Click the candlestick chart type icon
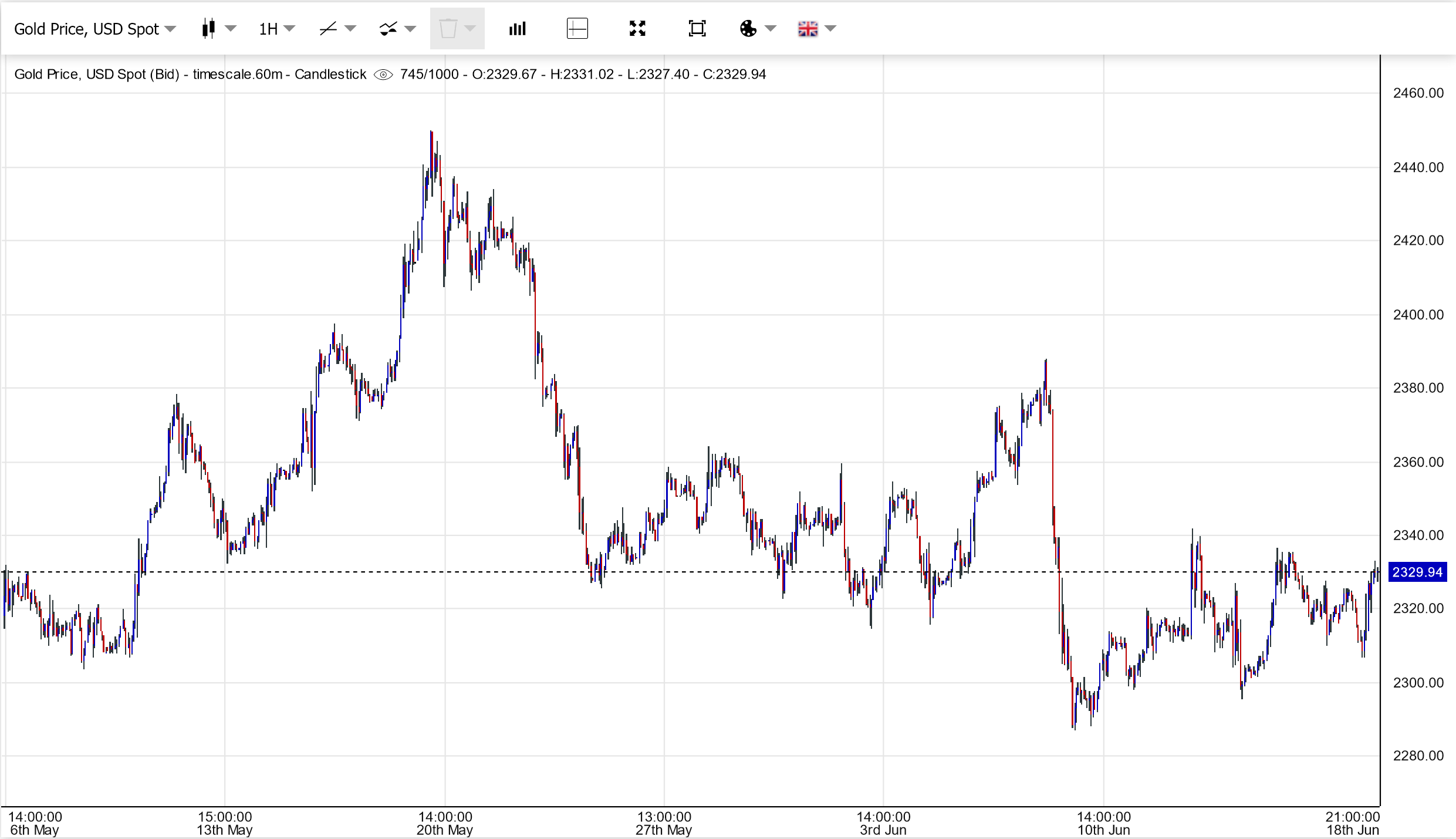Viewport: 1456px width, 839px height. (208, 28)
